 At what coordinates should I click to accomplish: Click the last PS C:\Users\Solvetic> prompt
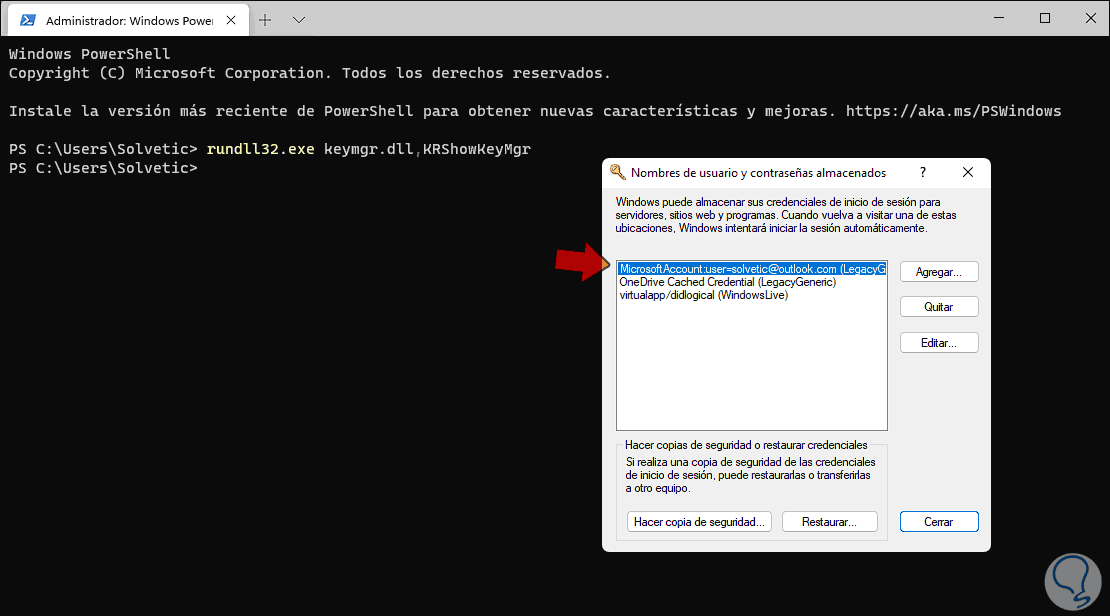point(103,169)
